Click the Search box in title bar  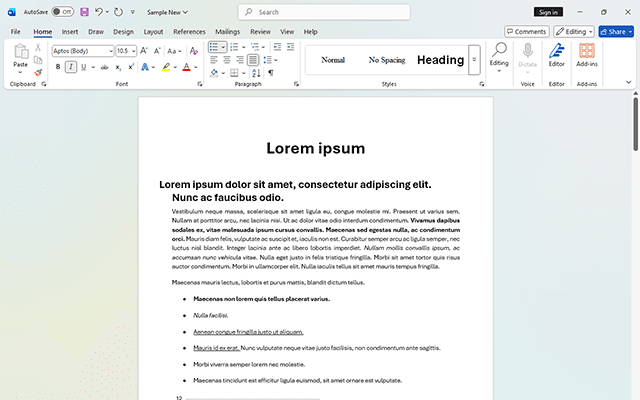click(x=324, y=12)
